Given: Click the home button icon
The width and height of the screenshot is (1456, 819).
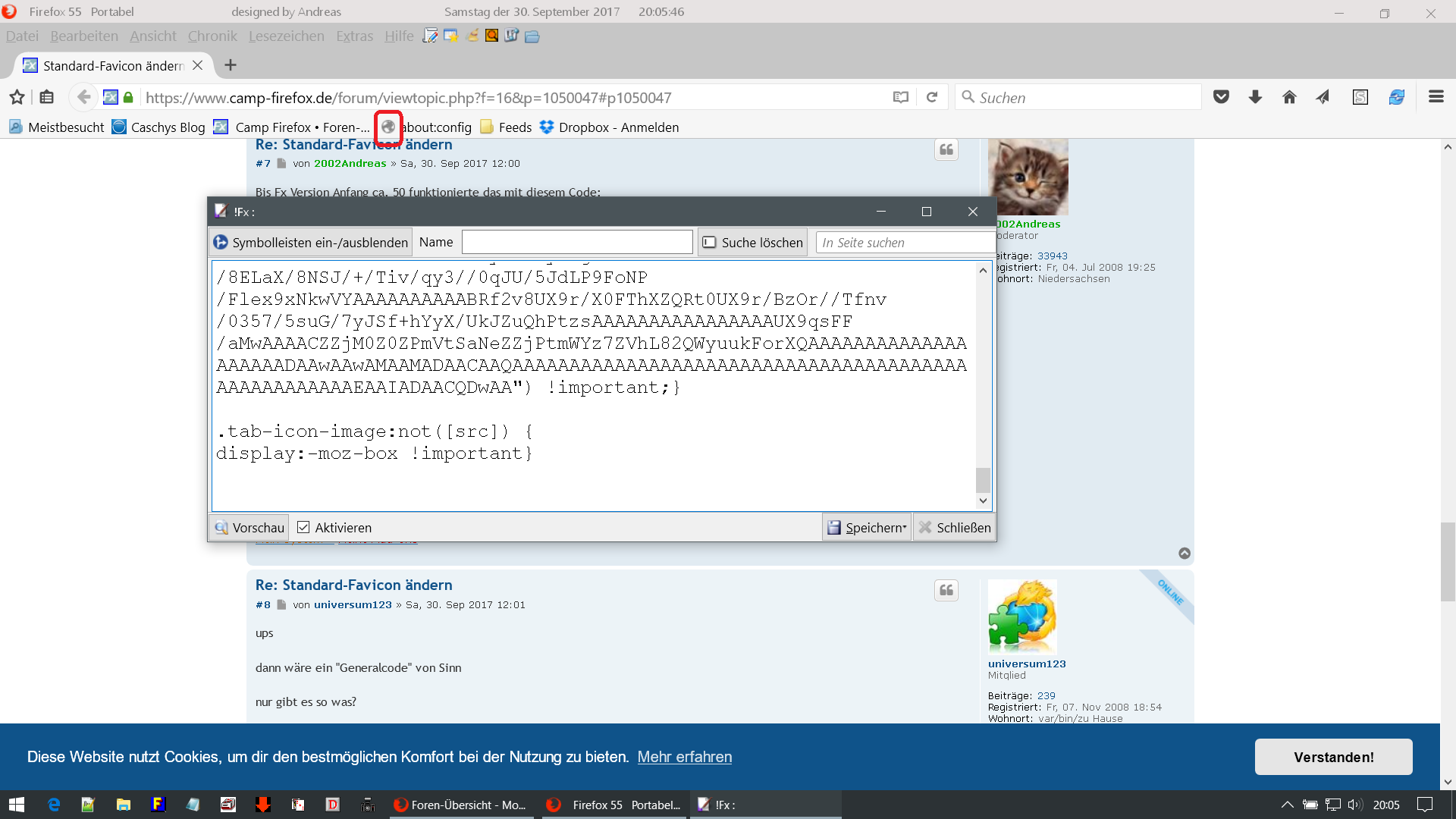Looking at the screenshot, I should pos(1289,97).
